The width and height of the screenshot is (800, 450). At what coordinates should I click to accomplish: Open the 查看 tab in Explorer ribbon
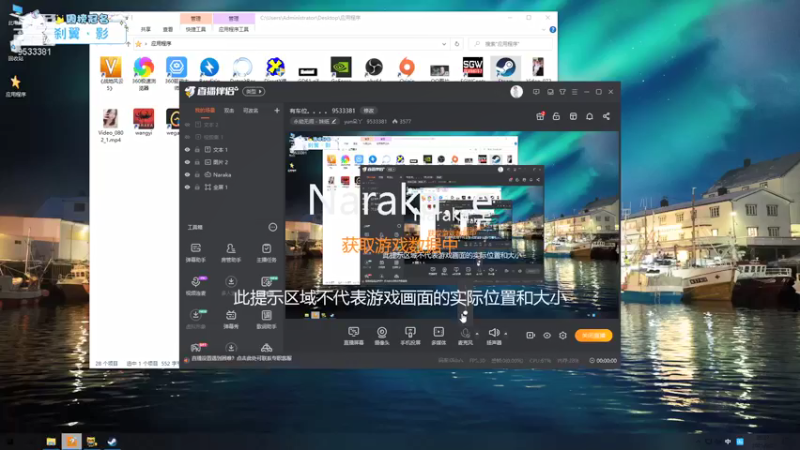168,30
